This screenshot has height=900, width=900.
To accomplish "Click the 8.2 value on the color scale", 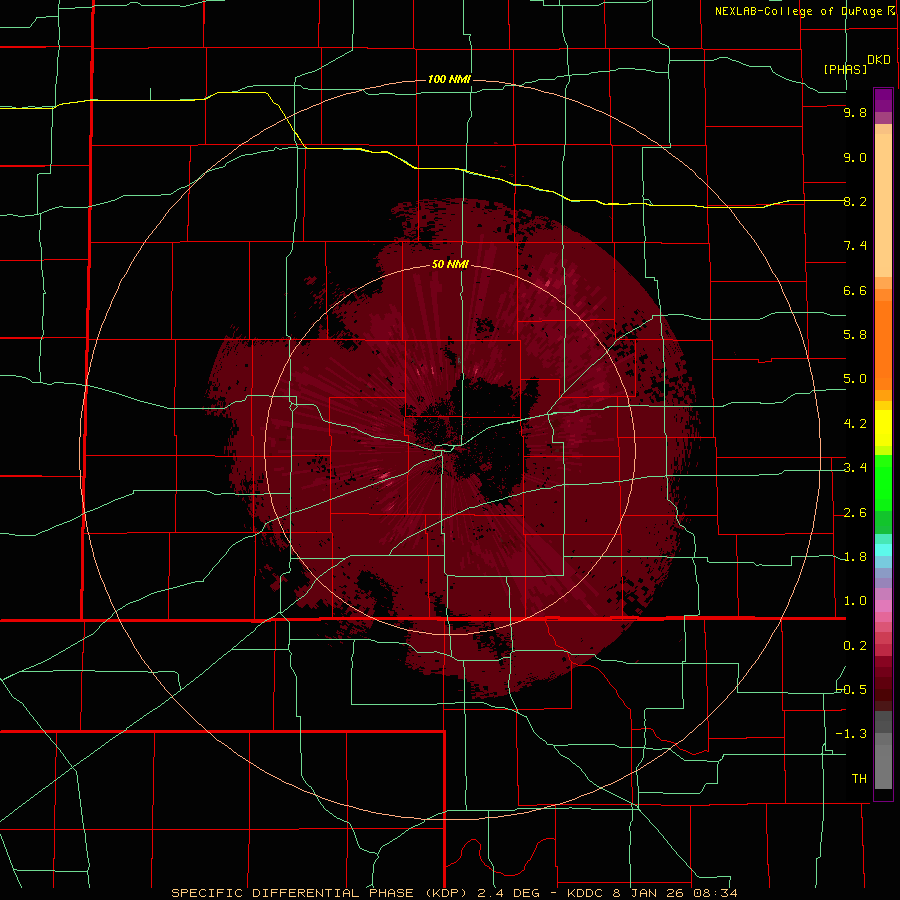I will click(855, 201).
